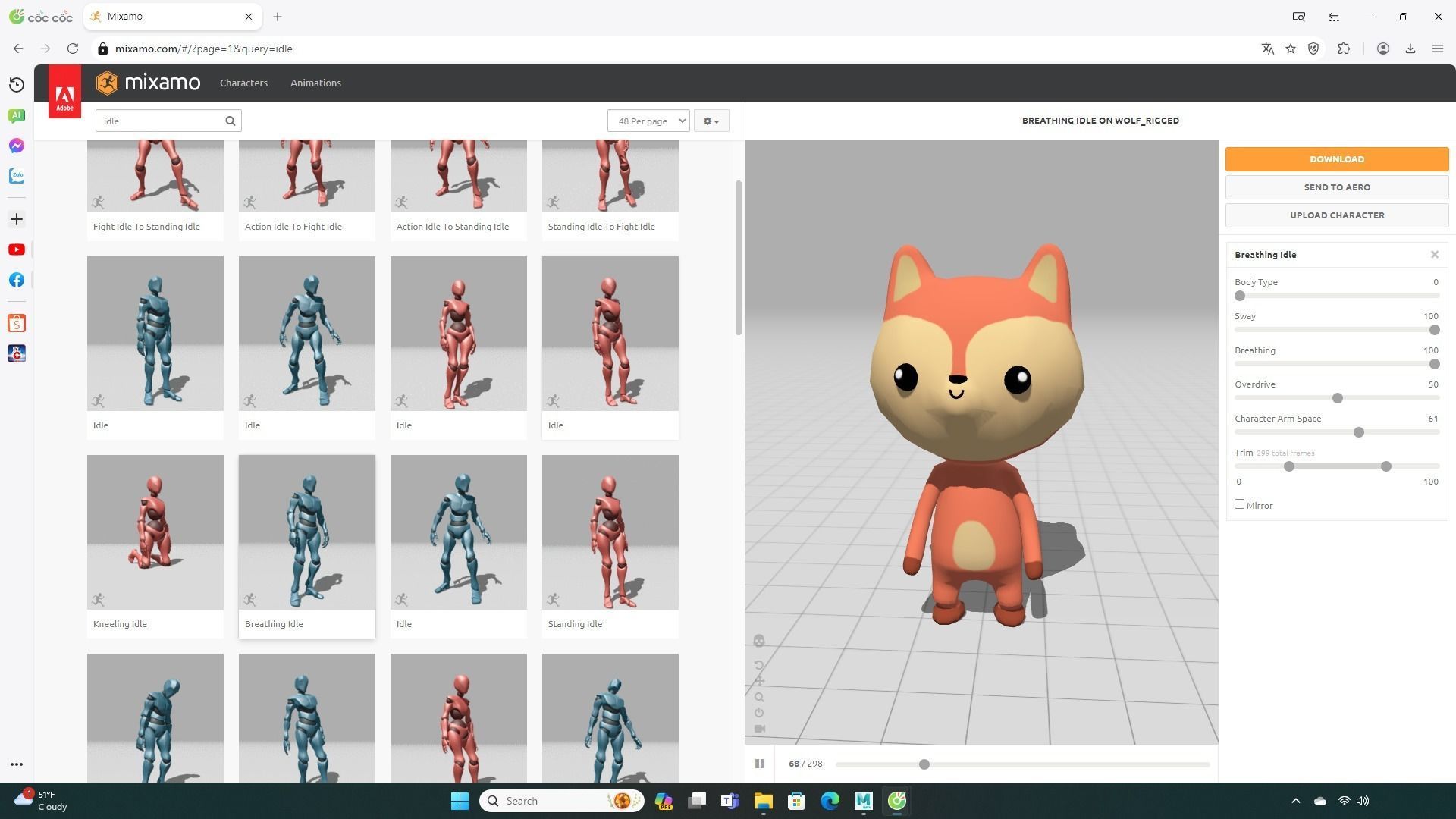Click the camera follow video icon
1456x819 pixels.
759,729
